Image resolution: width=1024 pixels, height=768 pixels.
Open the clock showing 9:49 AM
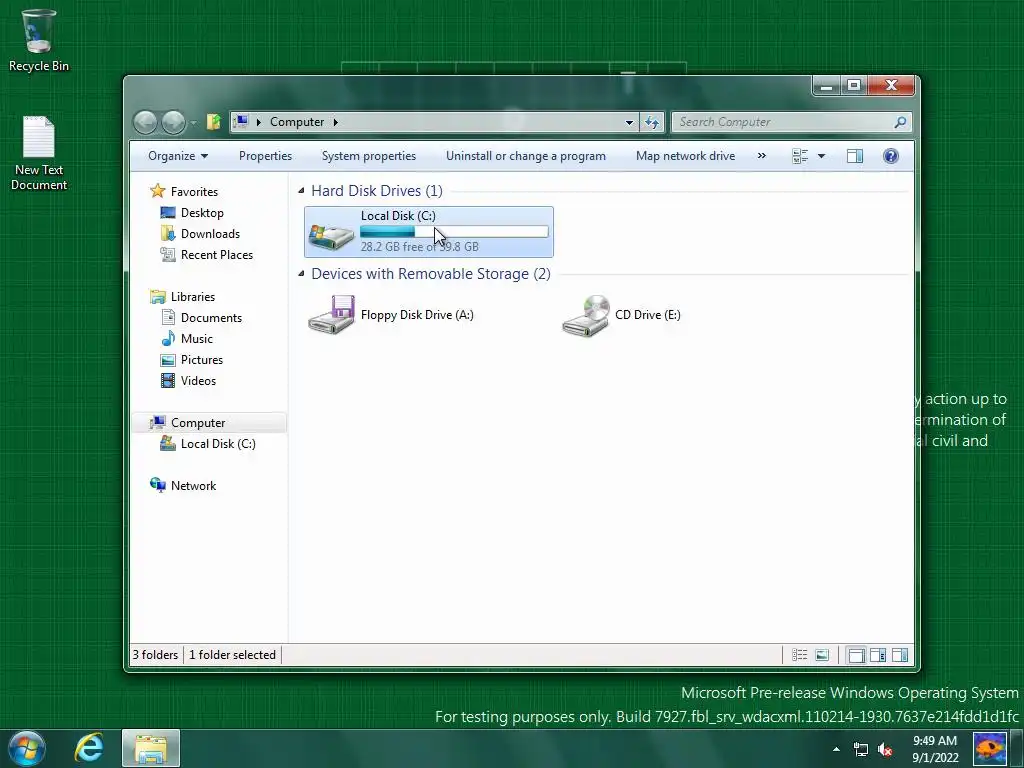point(935,749)
